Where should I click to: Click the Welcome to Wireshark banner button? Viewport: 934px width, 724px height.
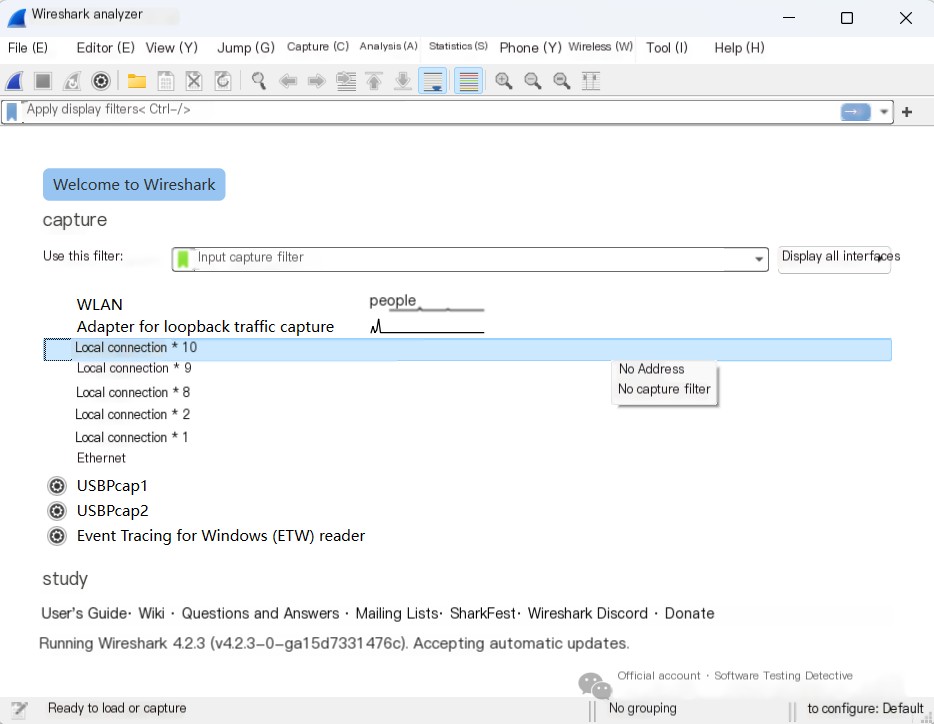pos(134,185)
